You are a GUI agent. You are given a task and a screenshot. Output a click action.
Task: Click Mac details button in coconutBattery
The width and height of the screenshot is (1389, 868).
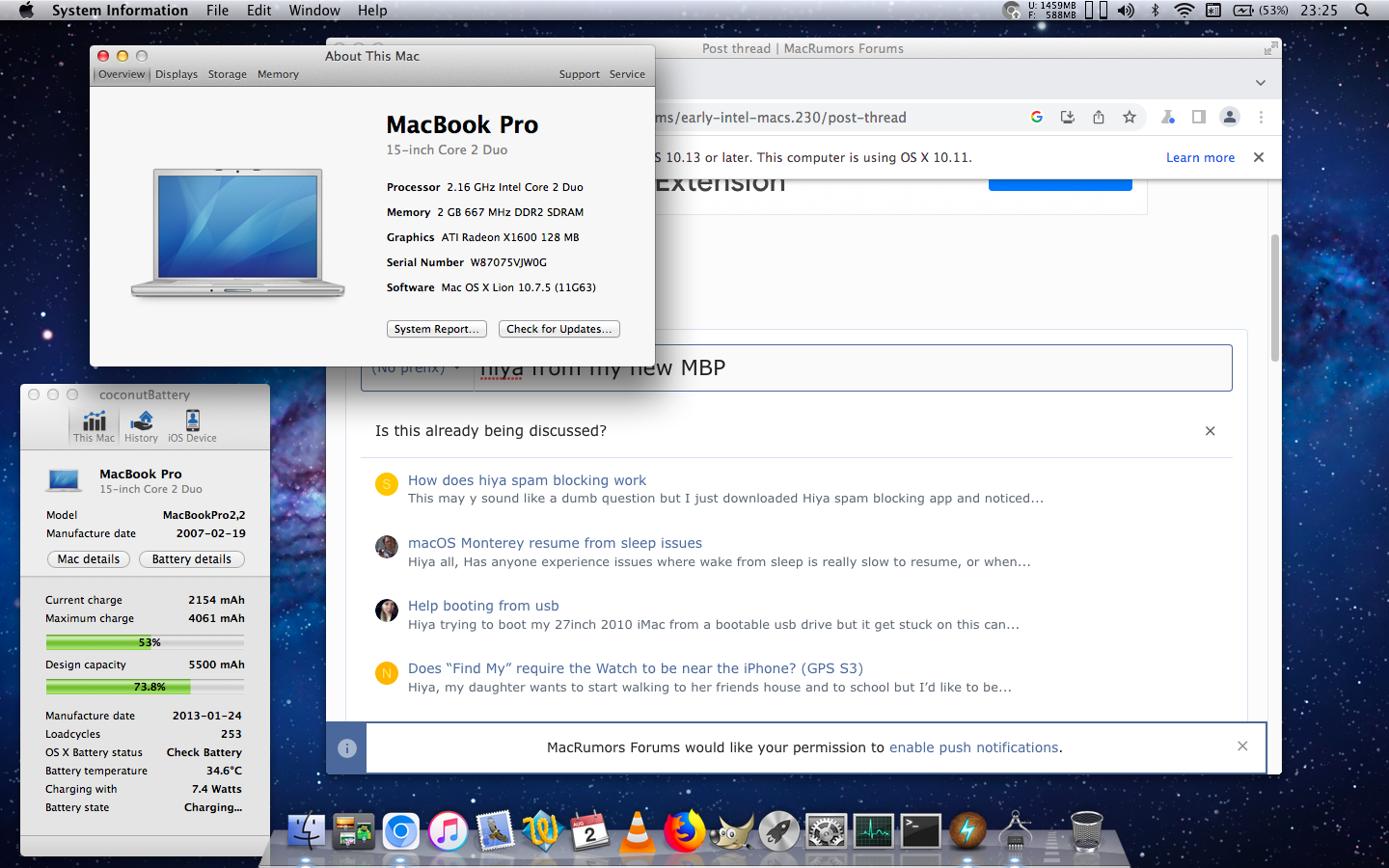[x=89, y=559]
